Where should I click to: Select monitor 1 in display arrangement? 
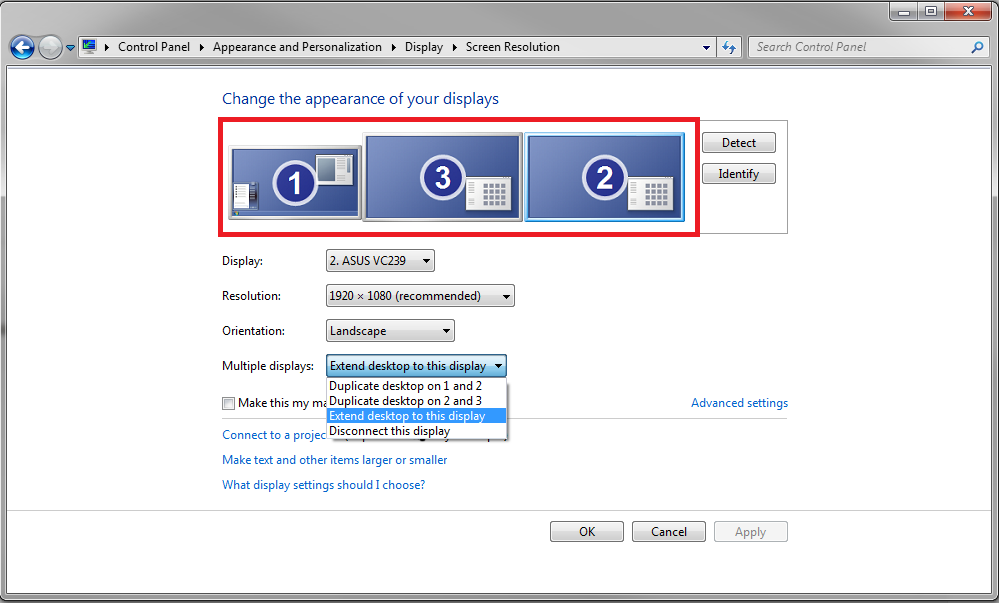(294, 182)
